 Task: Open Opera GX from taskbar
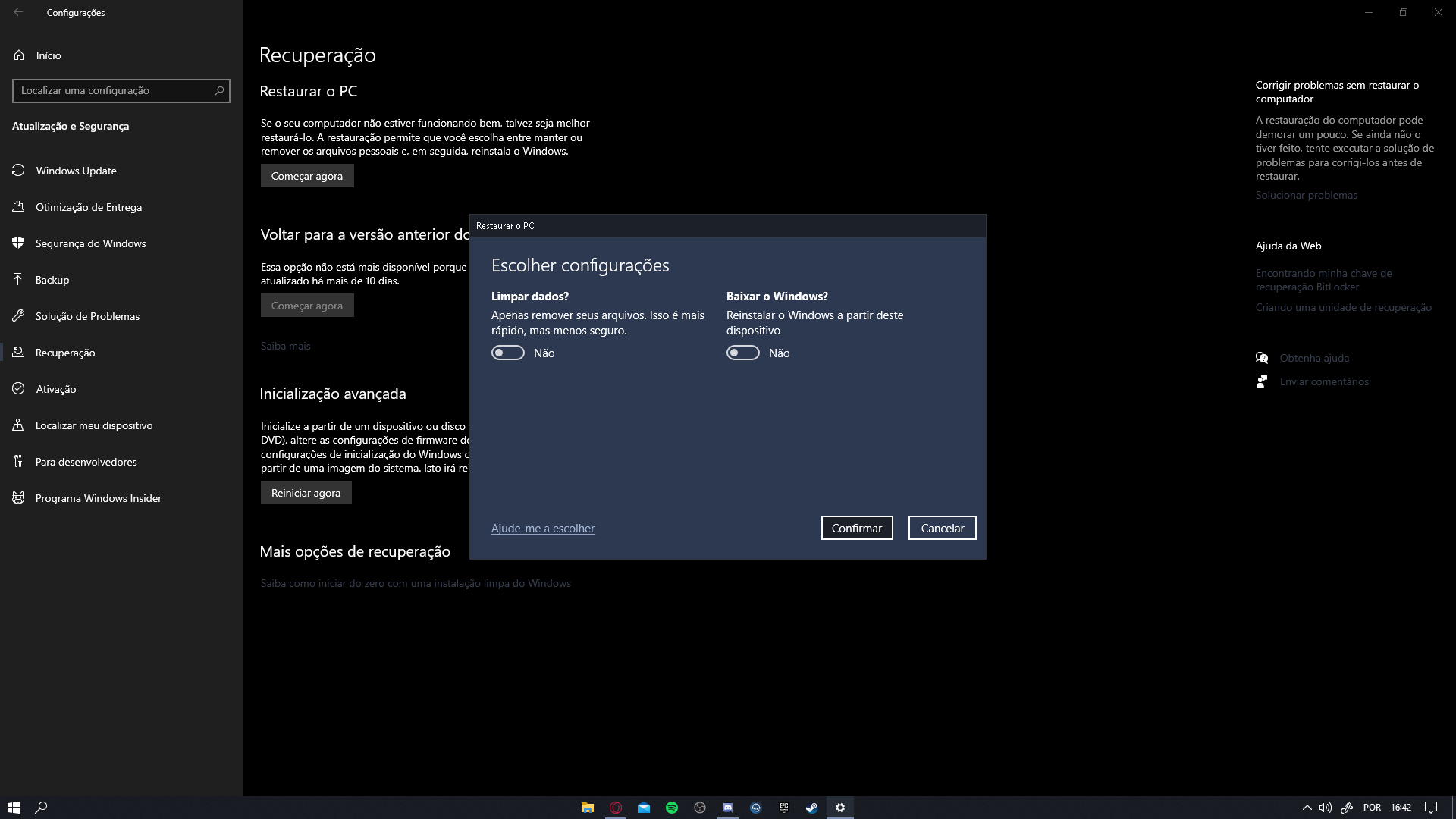click(616, 808)
